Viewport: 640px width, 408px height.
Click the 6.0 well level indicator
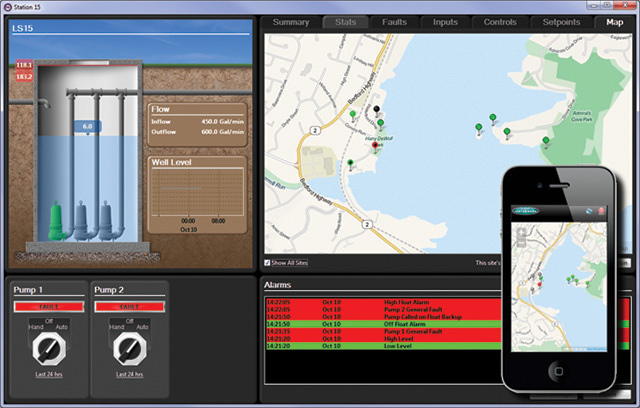point(87,126)
